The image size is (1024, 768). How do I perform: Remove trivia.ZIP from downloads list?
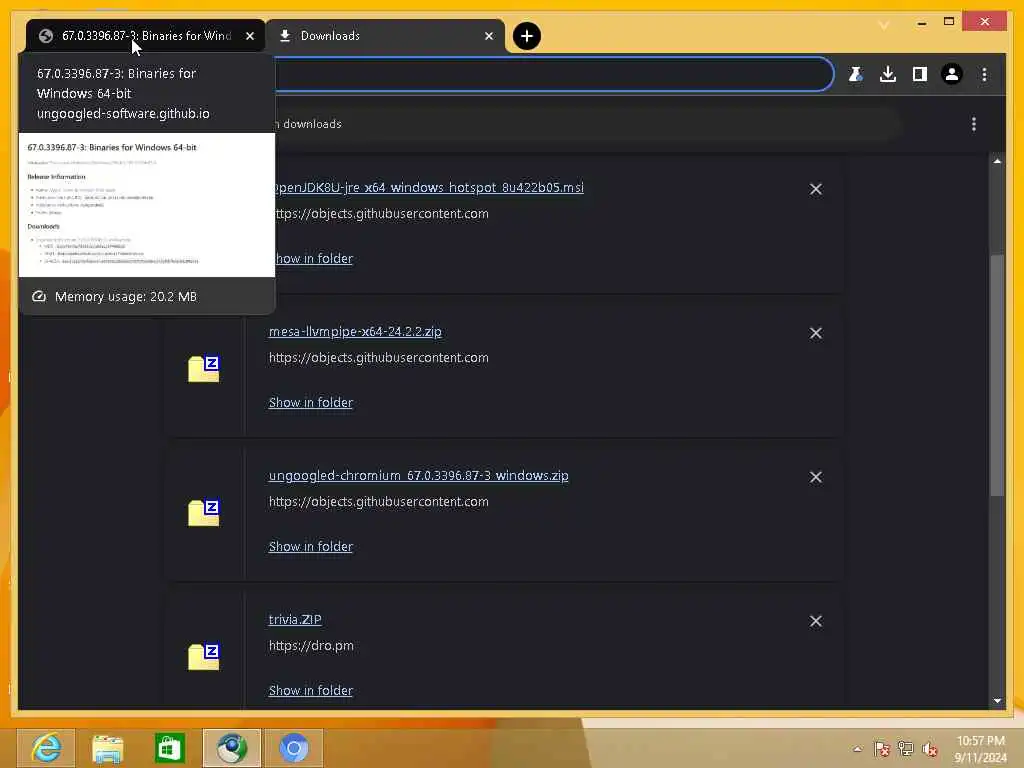pos(816,621)
